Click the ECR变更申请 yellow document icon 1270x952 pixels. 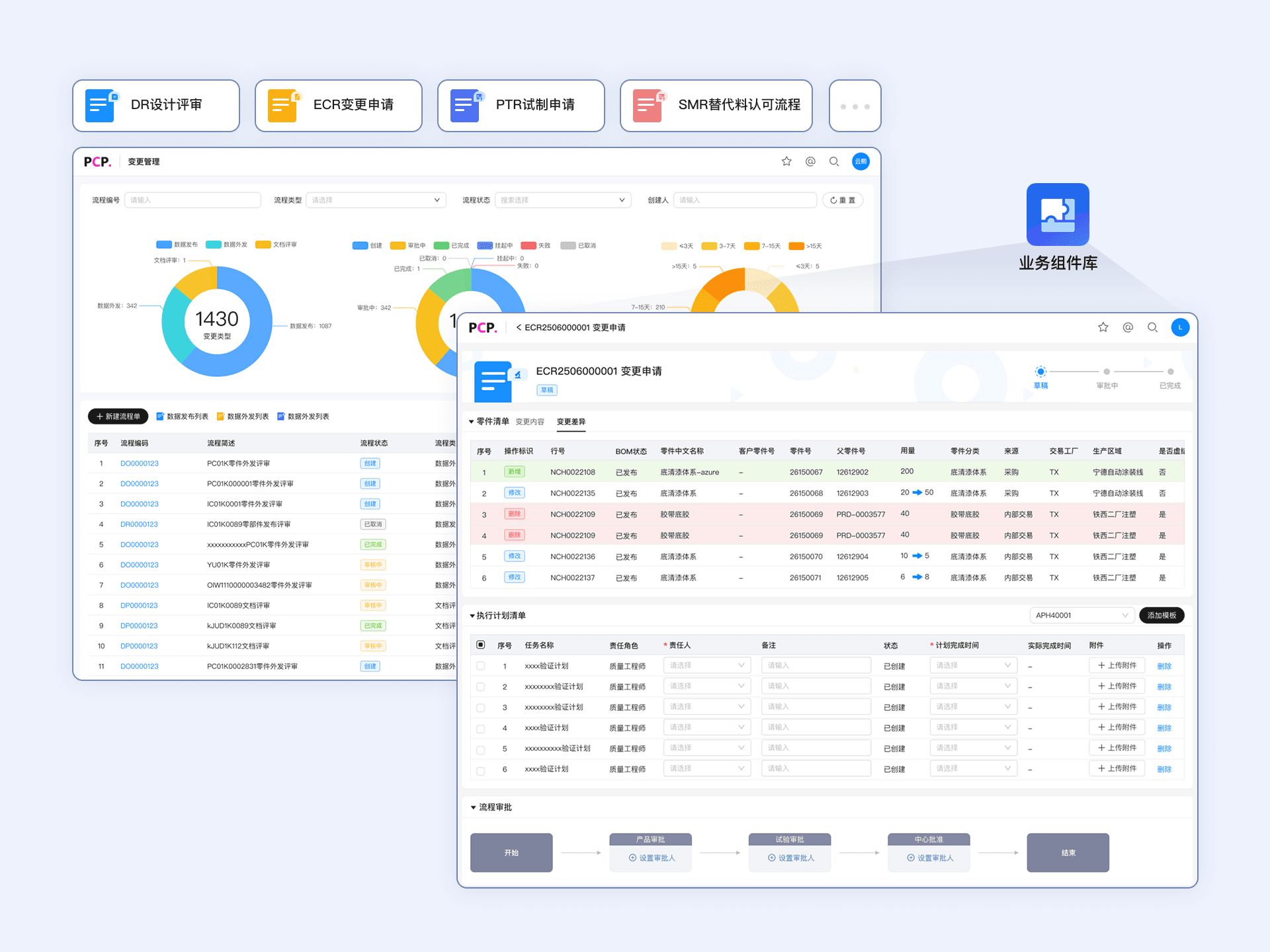[x=282, y=106]
